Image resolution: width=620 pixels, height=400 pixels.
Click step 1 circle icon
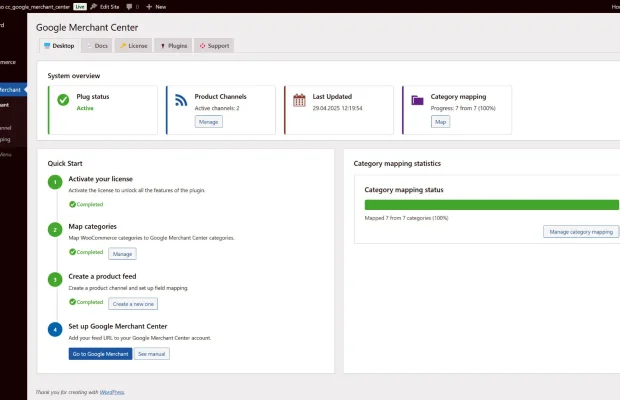pyautogui.click(x=55, y=182)
